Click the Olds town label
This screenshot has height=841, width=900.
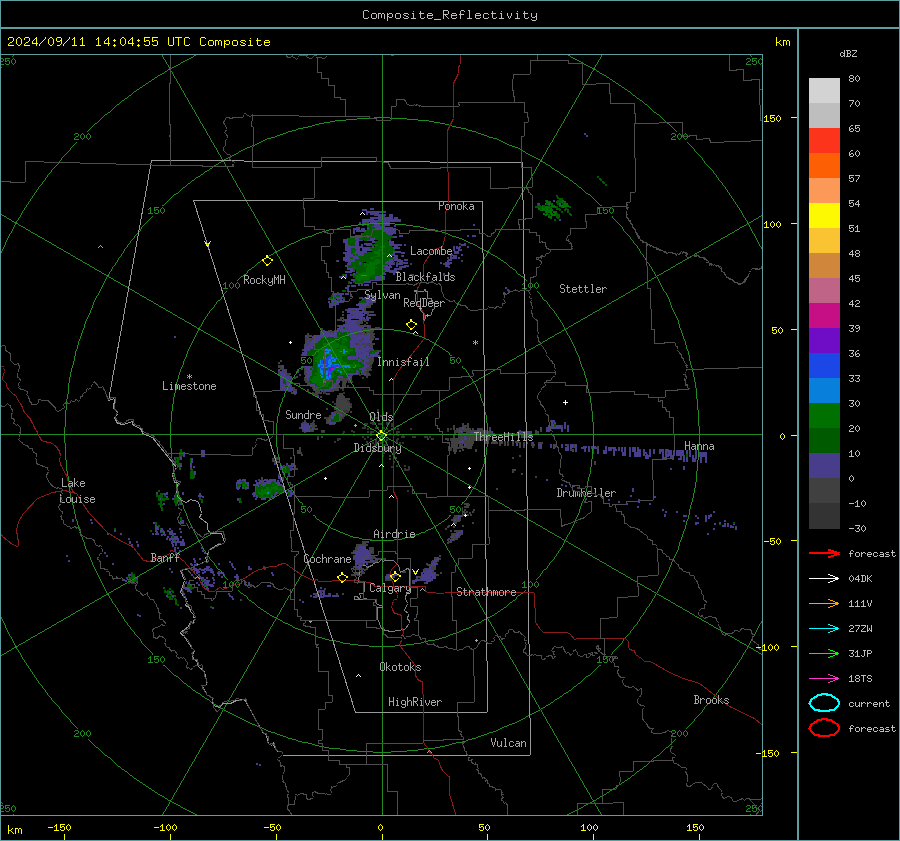click(x=381, y=416)
